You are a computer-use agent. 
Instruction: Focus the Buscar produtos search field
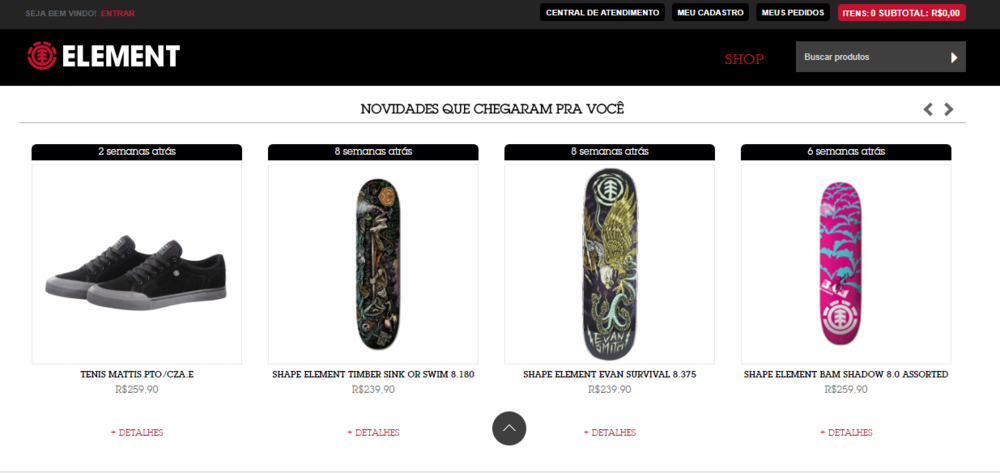pos(871,57)
